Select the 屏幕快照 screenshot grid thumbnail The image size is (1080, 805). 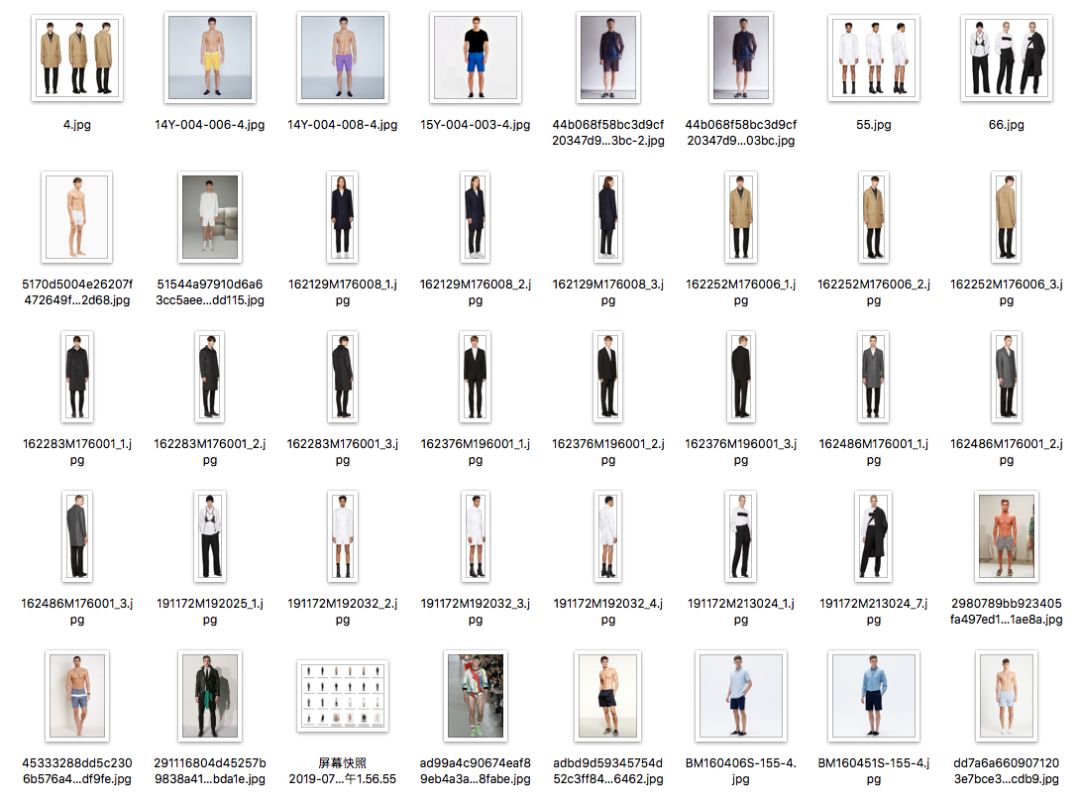point(342,696)
